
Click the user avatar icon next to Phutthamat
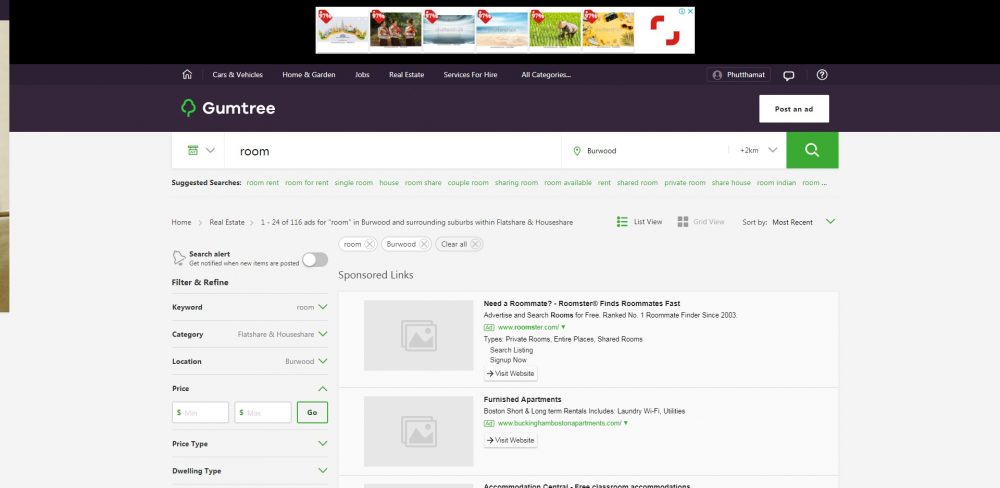coord(717,75)
